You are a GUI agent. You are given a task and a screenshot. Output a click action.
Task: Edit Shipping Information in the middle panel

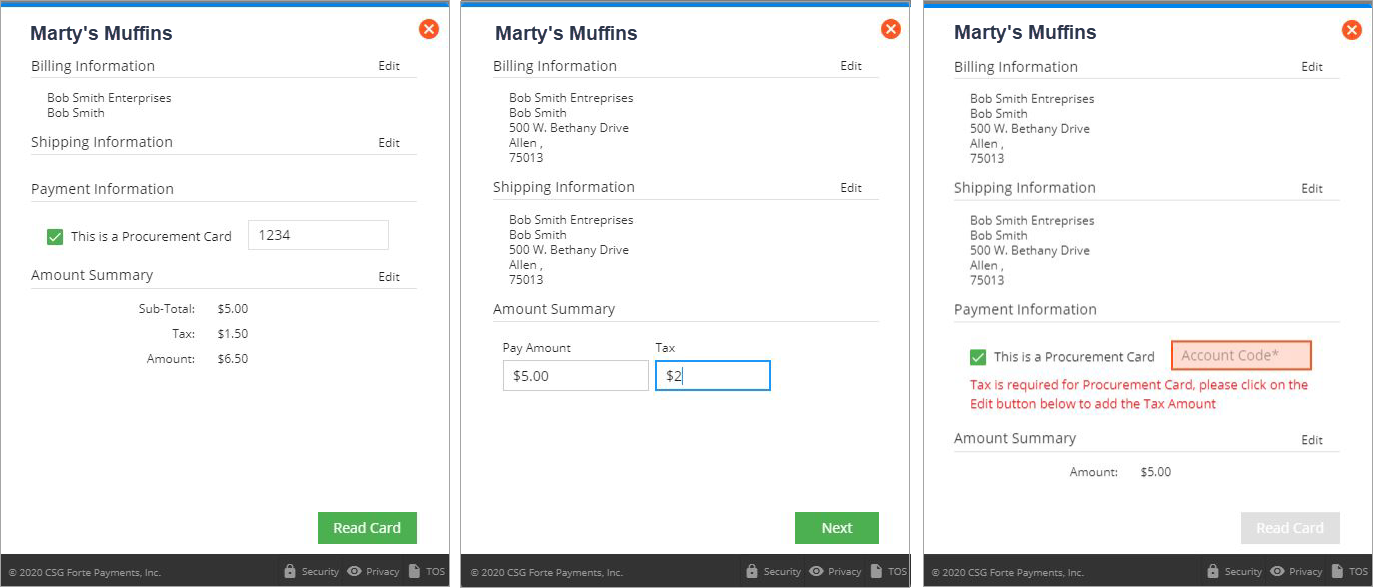[851, 188]
